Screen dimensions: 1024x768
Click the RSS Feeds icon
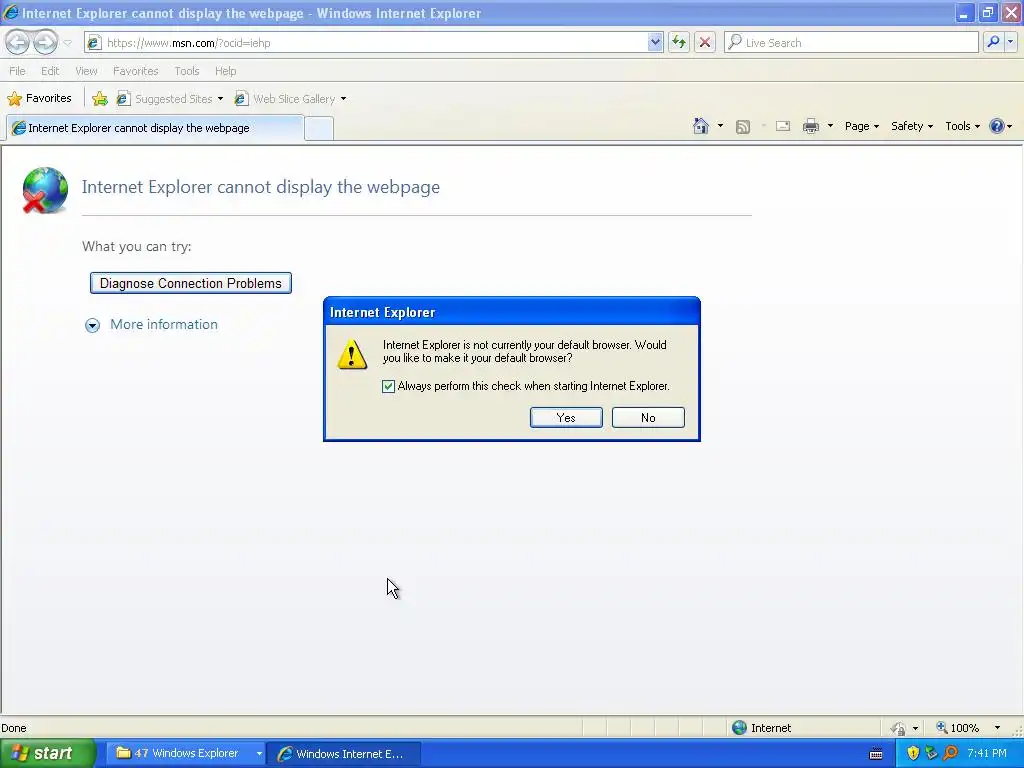743,127
